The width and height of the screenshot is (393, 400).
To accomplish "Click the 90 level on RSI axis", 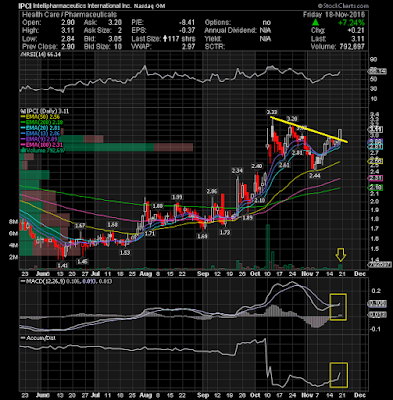I will point(373,60).
